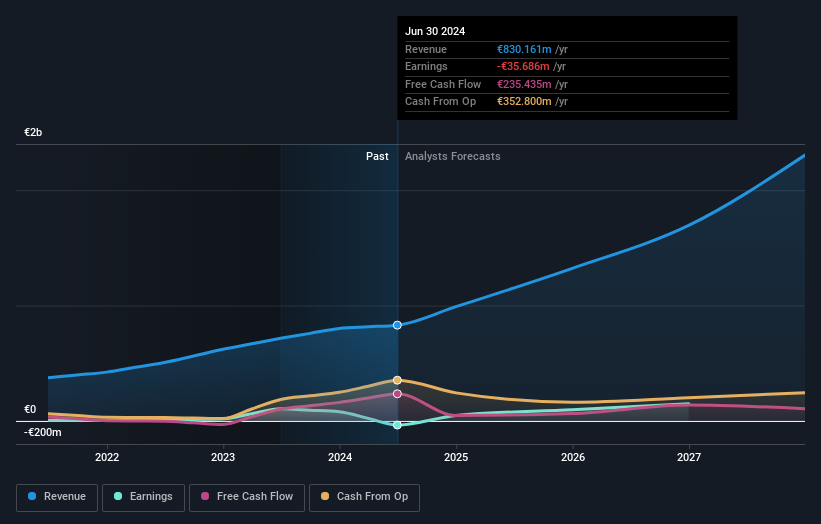Image resolution: width=821 pixels, height=524 pixels.
Task: Select the 2027 x-axis label
Action: [689, 457]
